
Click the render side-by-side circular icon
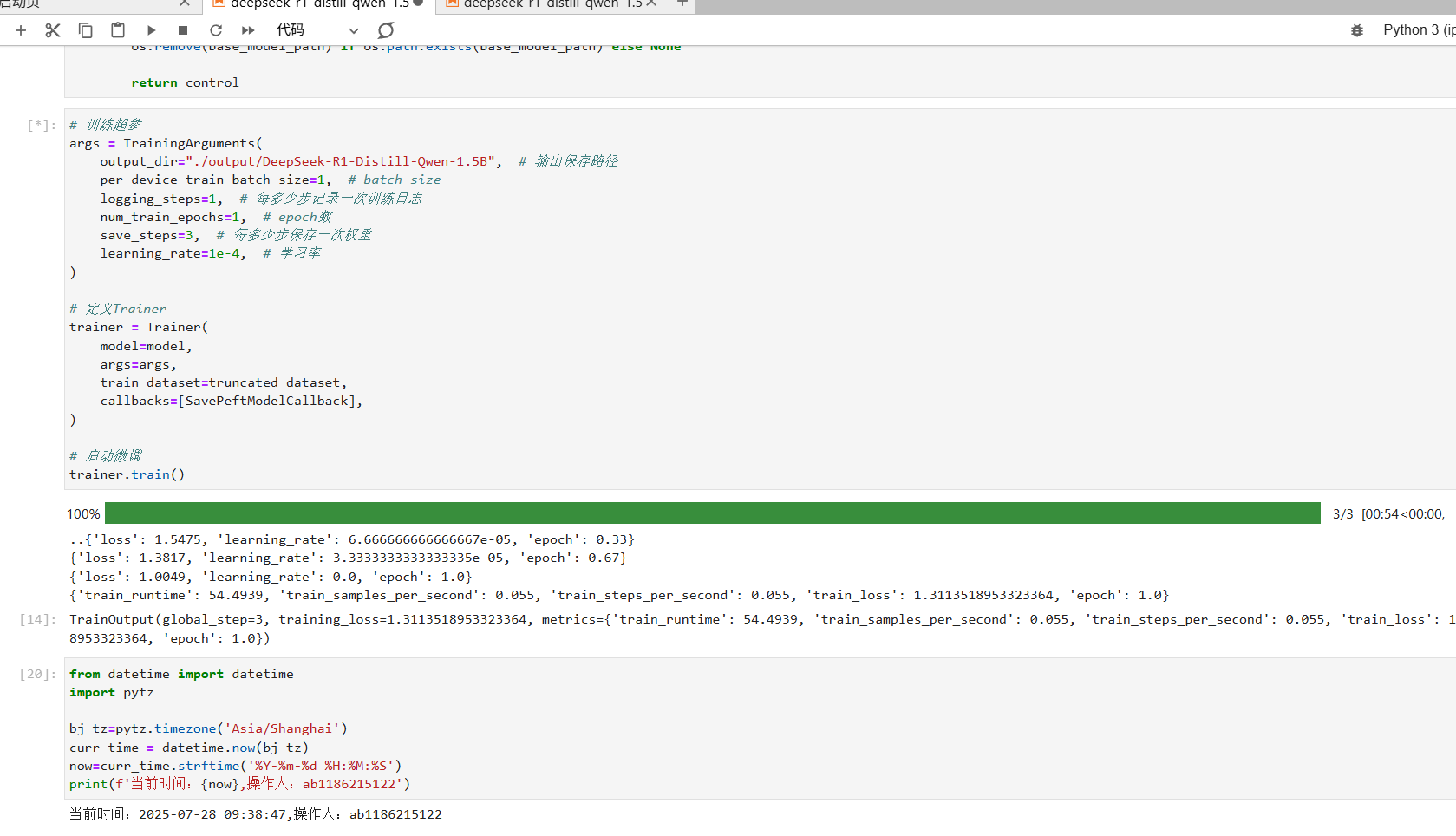(386, 30)
